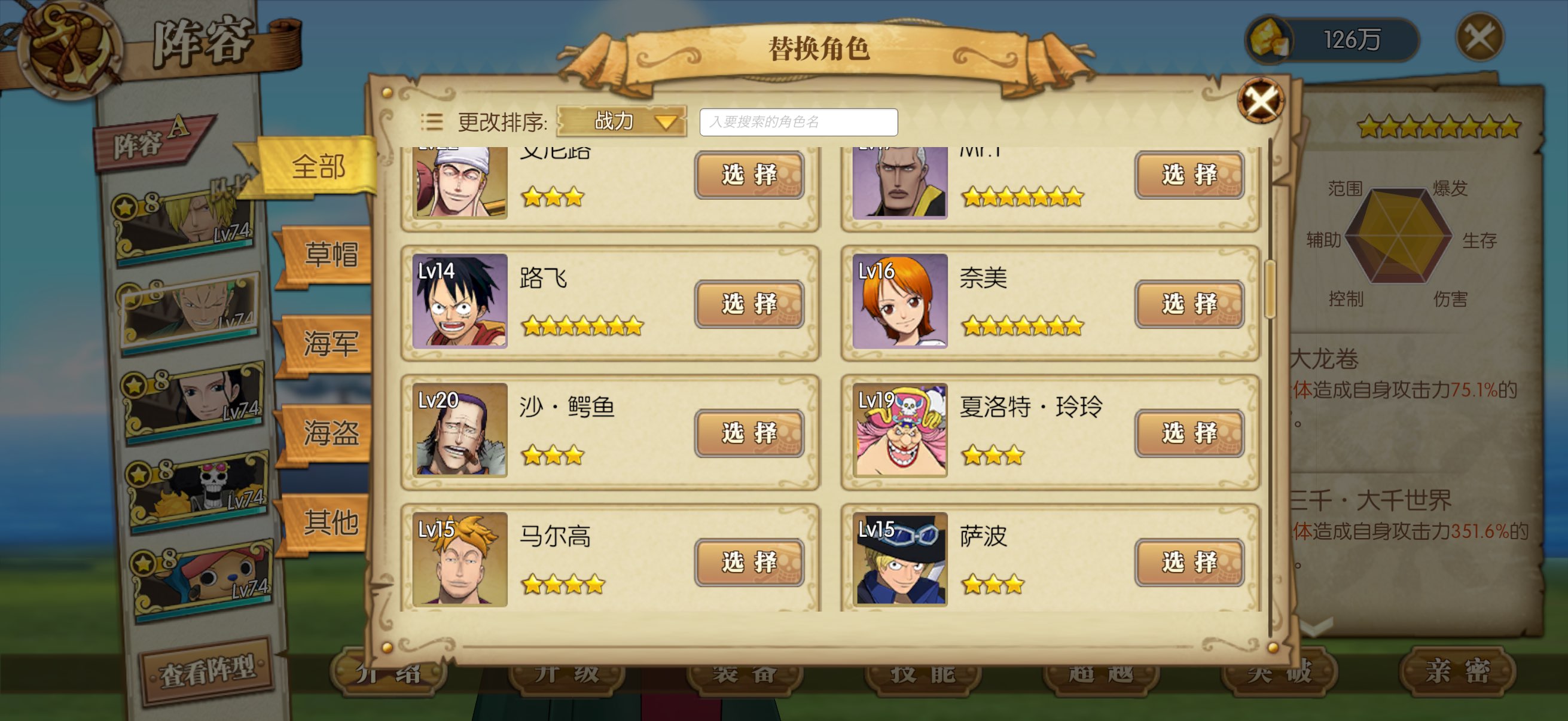Tap Sabo's Lv15 portrait icon
Screen dimensions: 1568x721
click(x=899, y=559)
